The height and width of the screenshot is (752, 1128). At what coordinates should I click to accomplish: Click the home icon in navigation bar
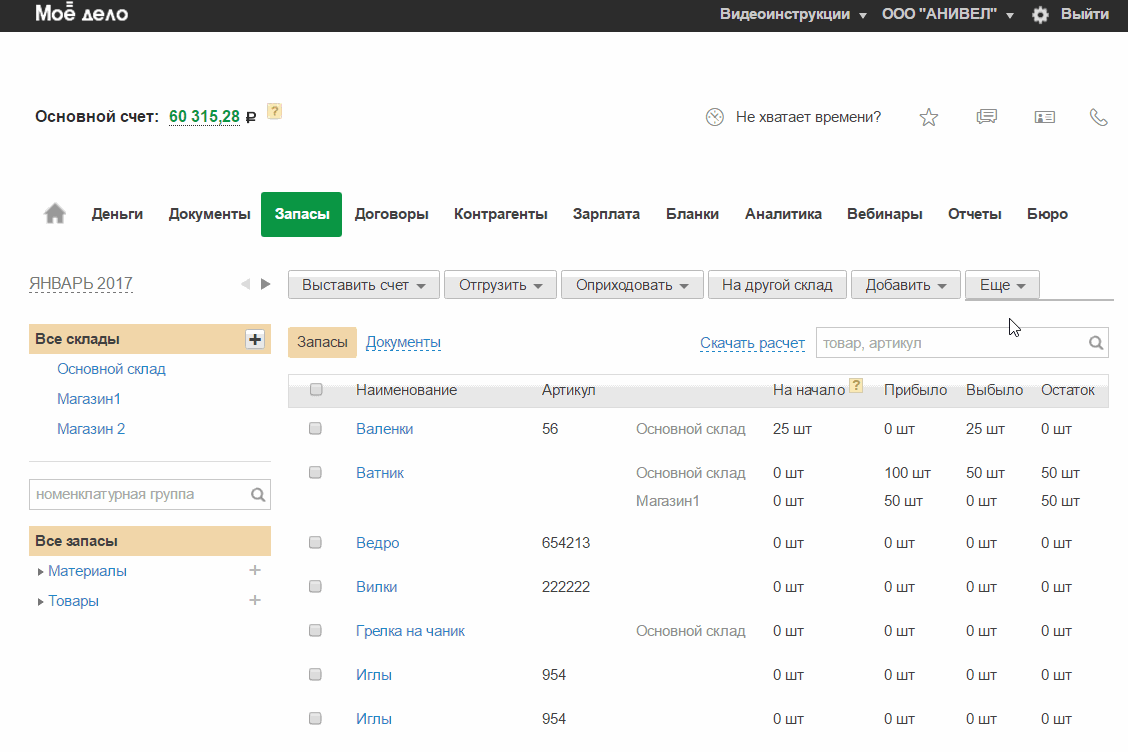pyautogui.click(x=55, y=214)
